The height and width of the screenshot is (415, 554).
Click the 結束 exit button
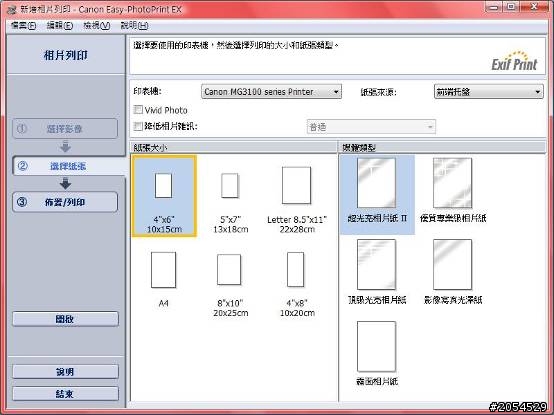[x=65, y=393]
